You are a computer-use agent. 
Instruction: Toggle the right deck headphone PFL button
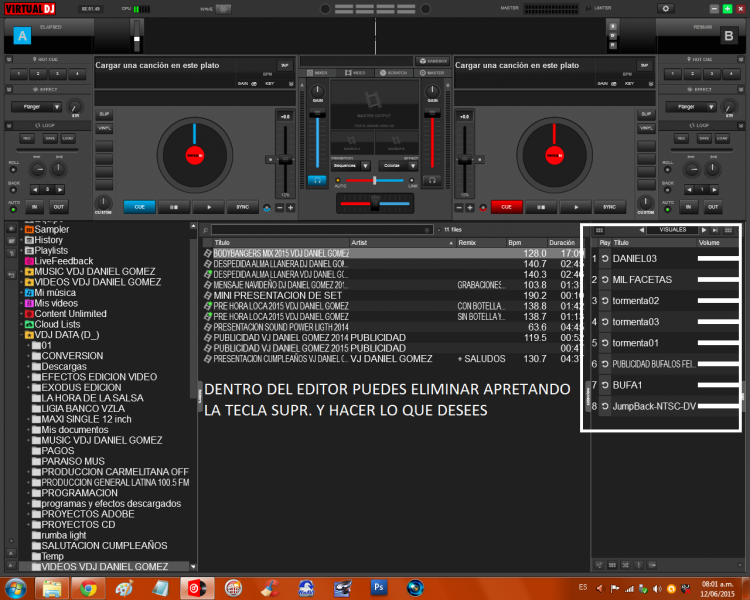tap(432, 180)
